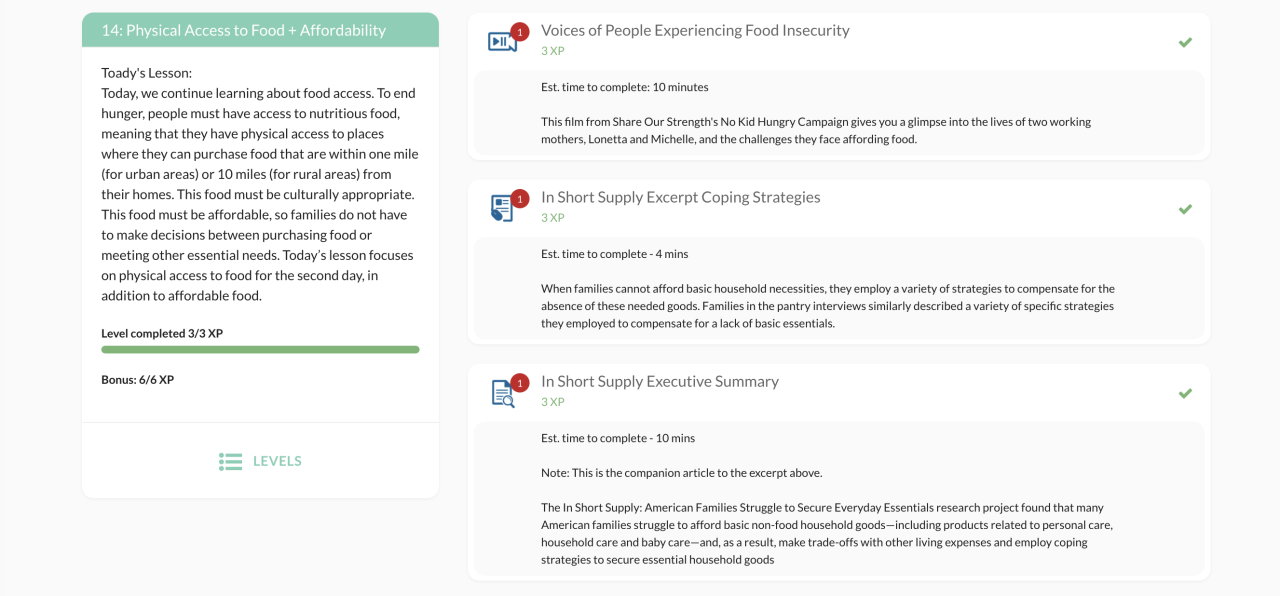This screenshot has height=596, width=1280.
Task: Click the completion checkmark for Coping Strategies
Action: pos(1185,209)
